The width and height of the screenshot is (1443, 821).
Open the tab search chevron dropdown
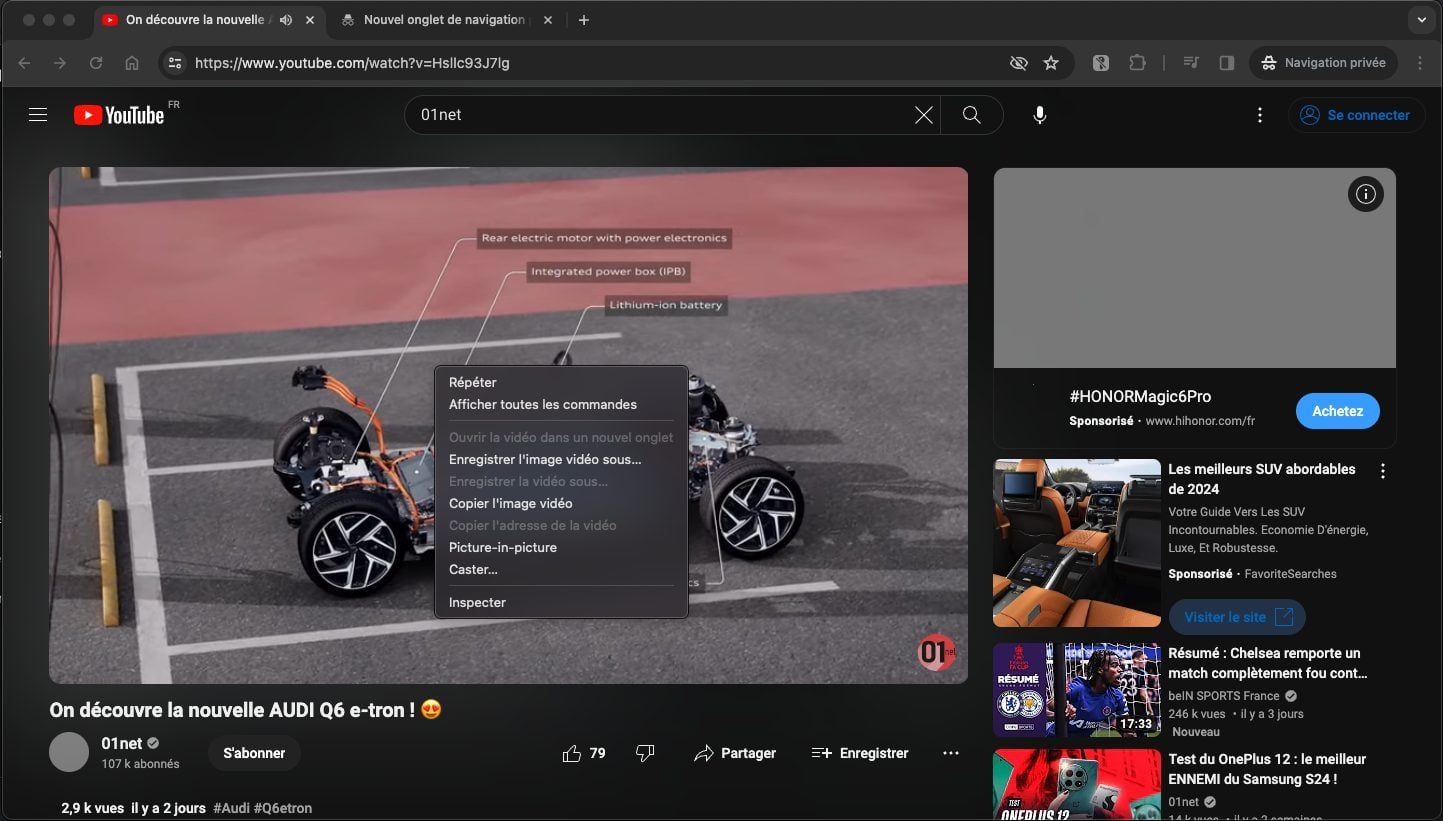[1420, 20]
